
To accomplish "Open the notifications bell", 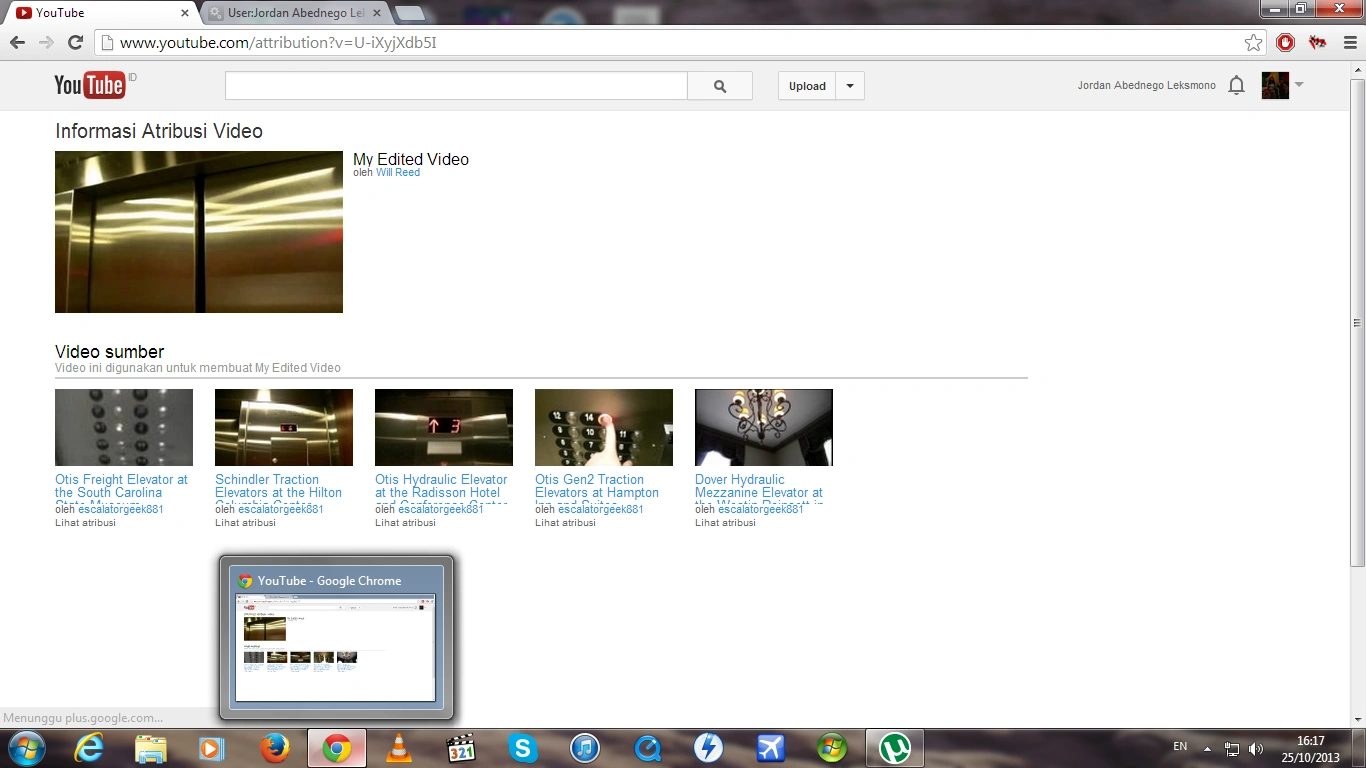I will [1237, 86].
